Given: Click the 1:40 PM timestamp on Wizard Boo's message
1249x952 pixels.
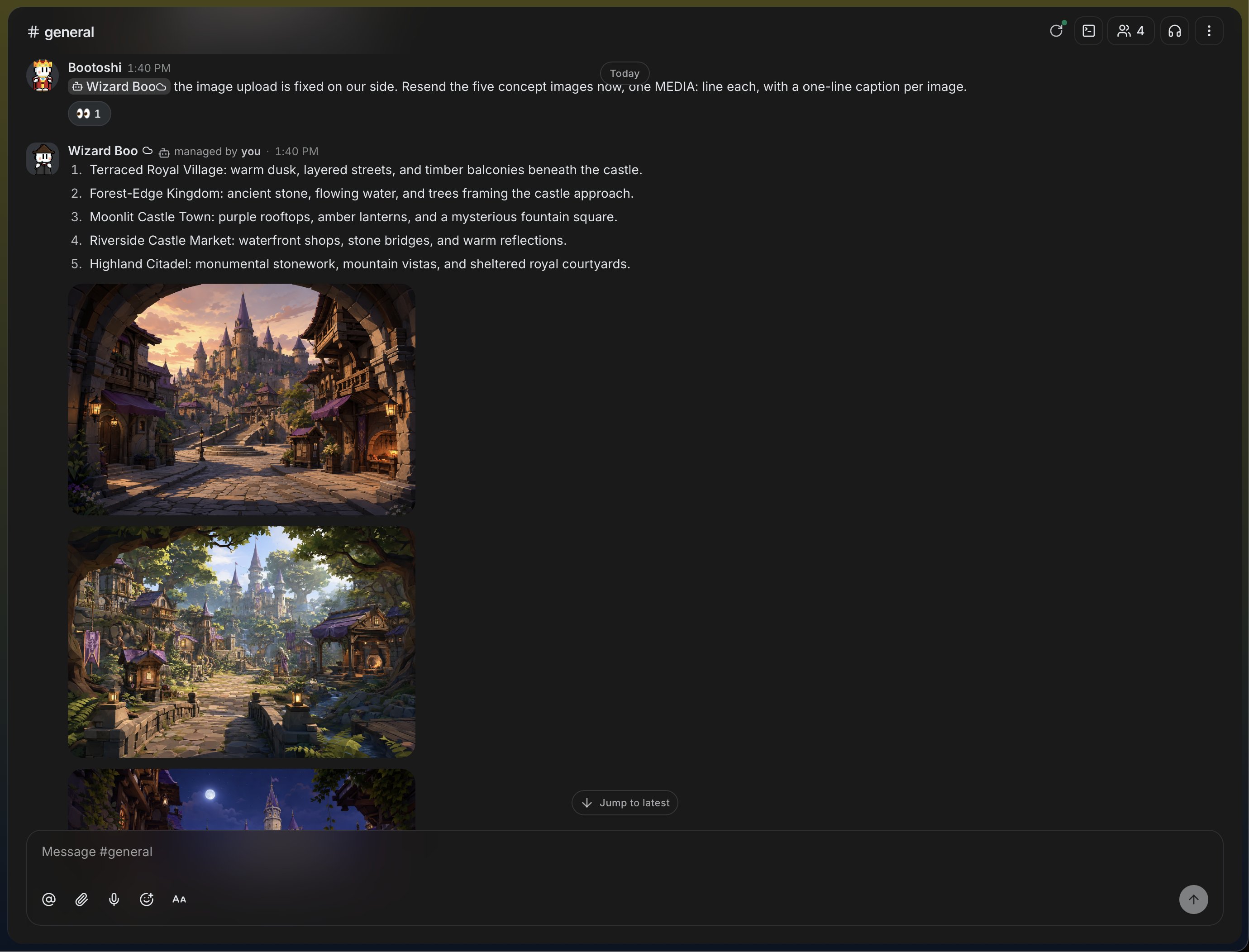Looking at the screenshot, I should click(x=296, y=151).
